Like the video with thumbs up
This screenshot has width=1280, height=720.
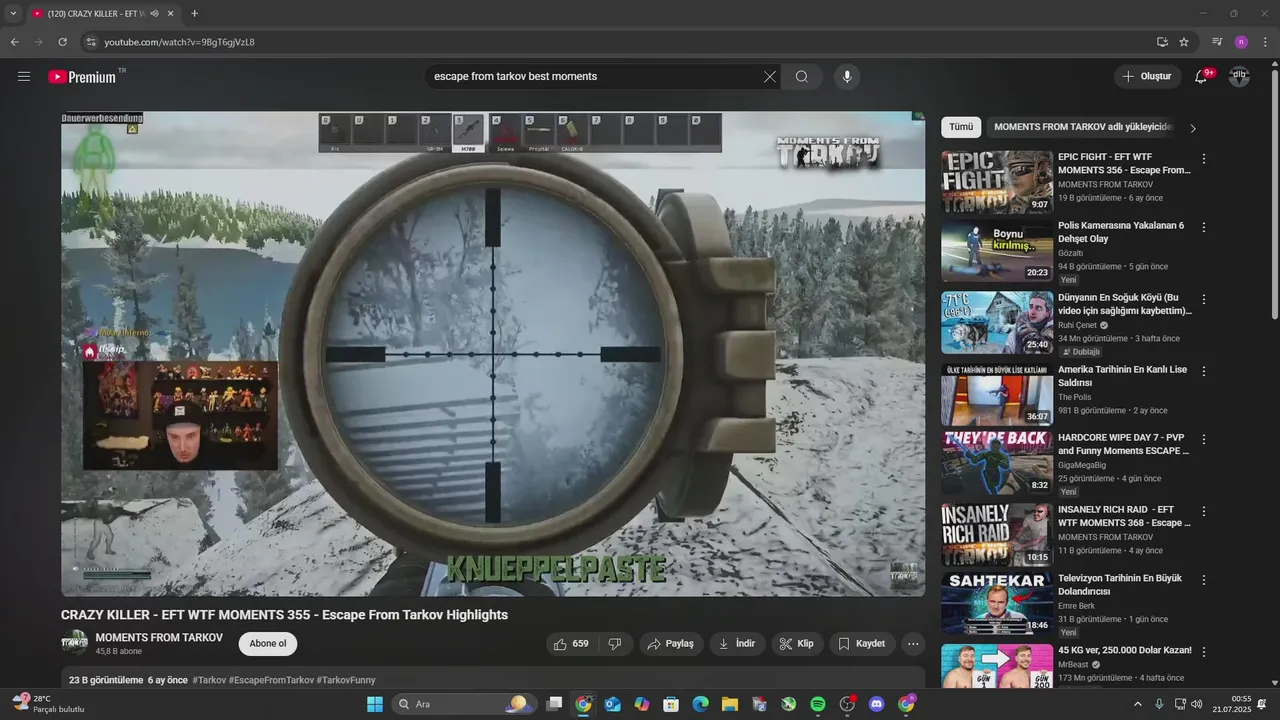pyautogui.click(x=572, y=644)
